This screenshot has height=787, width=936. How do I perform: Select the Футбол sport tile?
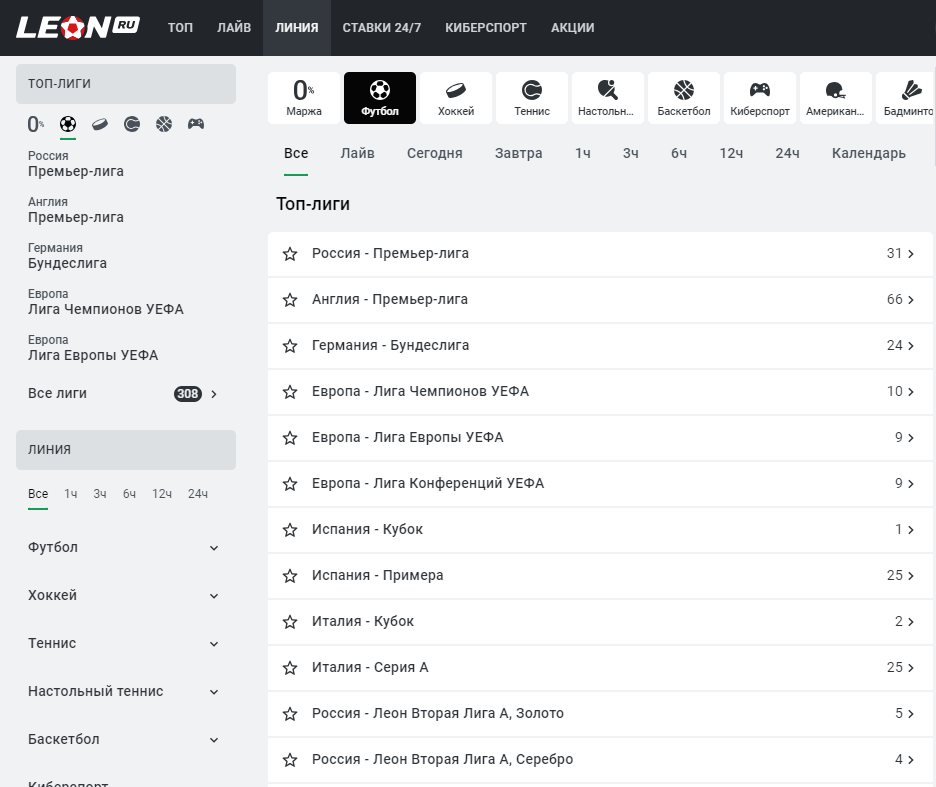[380, 98]
